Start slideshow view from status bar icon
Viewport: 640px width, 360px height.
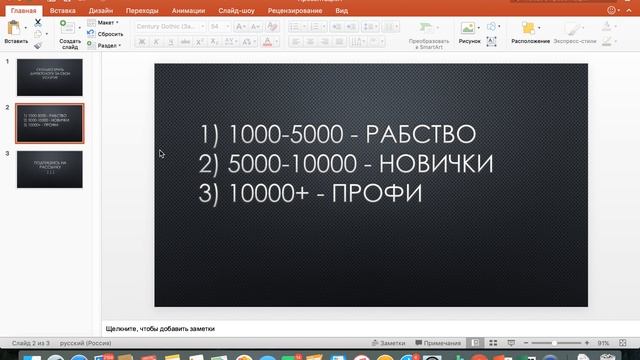pos(511,343)
